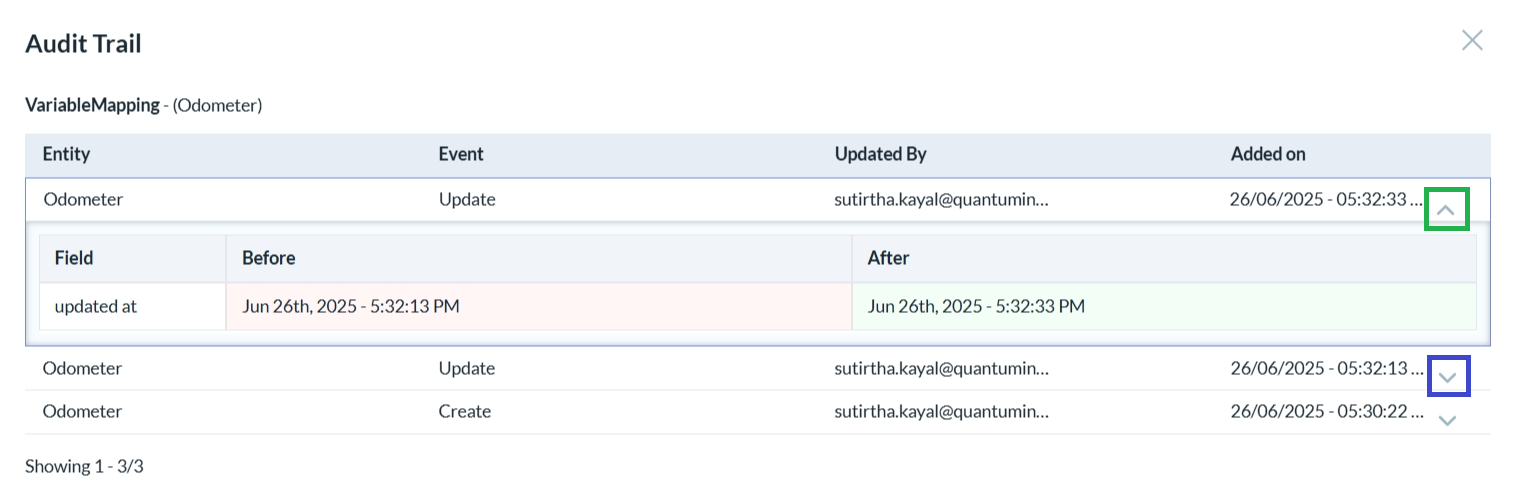Click the Event column header
The width and height of the screenshot is (1514, 498).
[461, 154]
